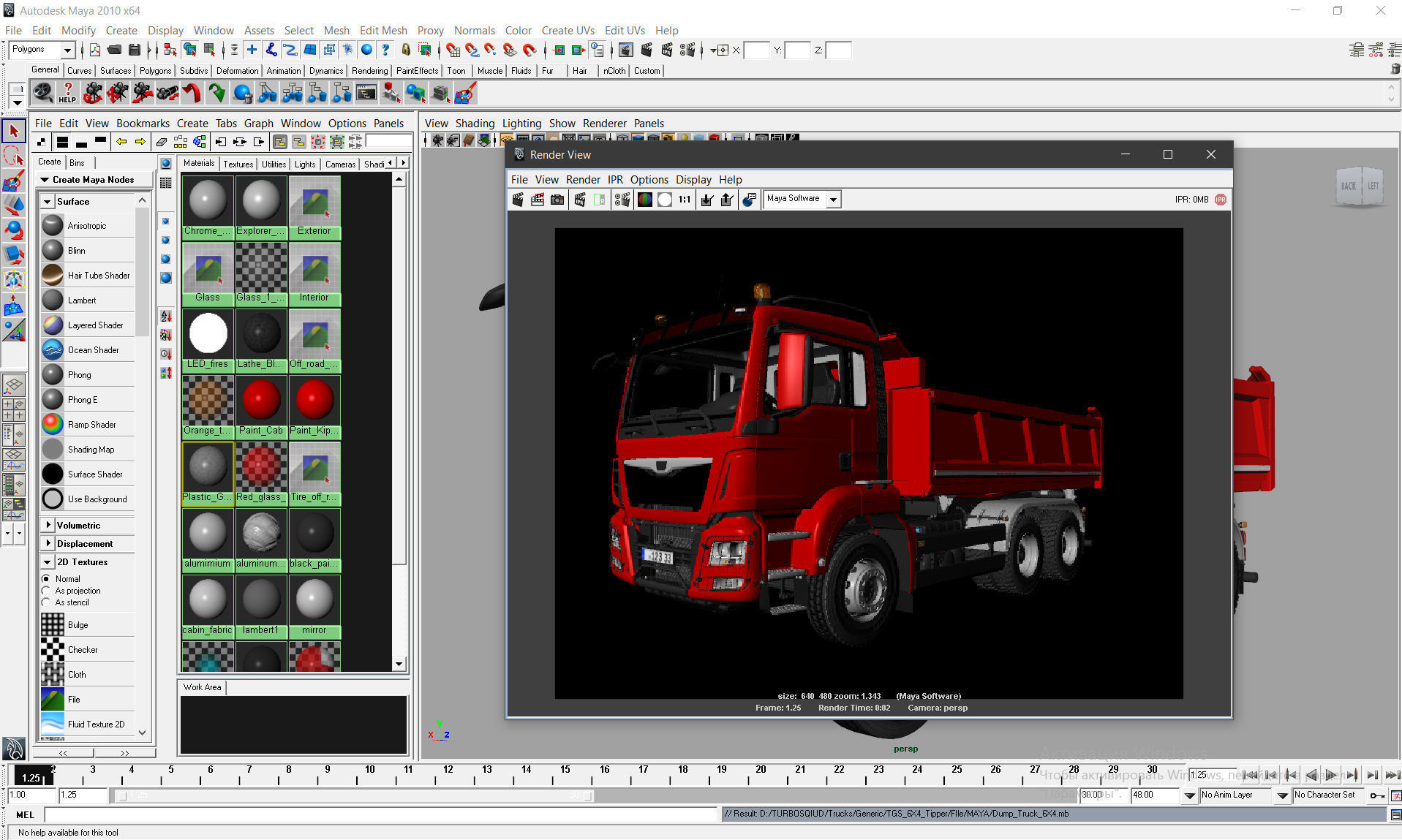Click the New Scene icon in the status line
This screenshot has width=1402, height=840.
[x=95, y=50]
